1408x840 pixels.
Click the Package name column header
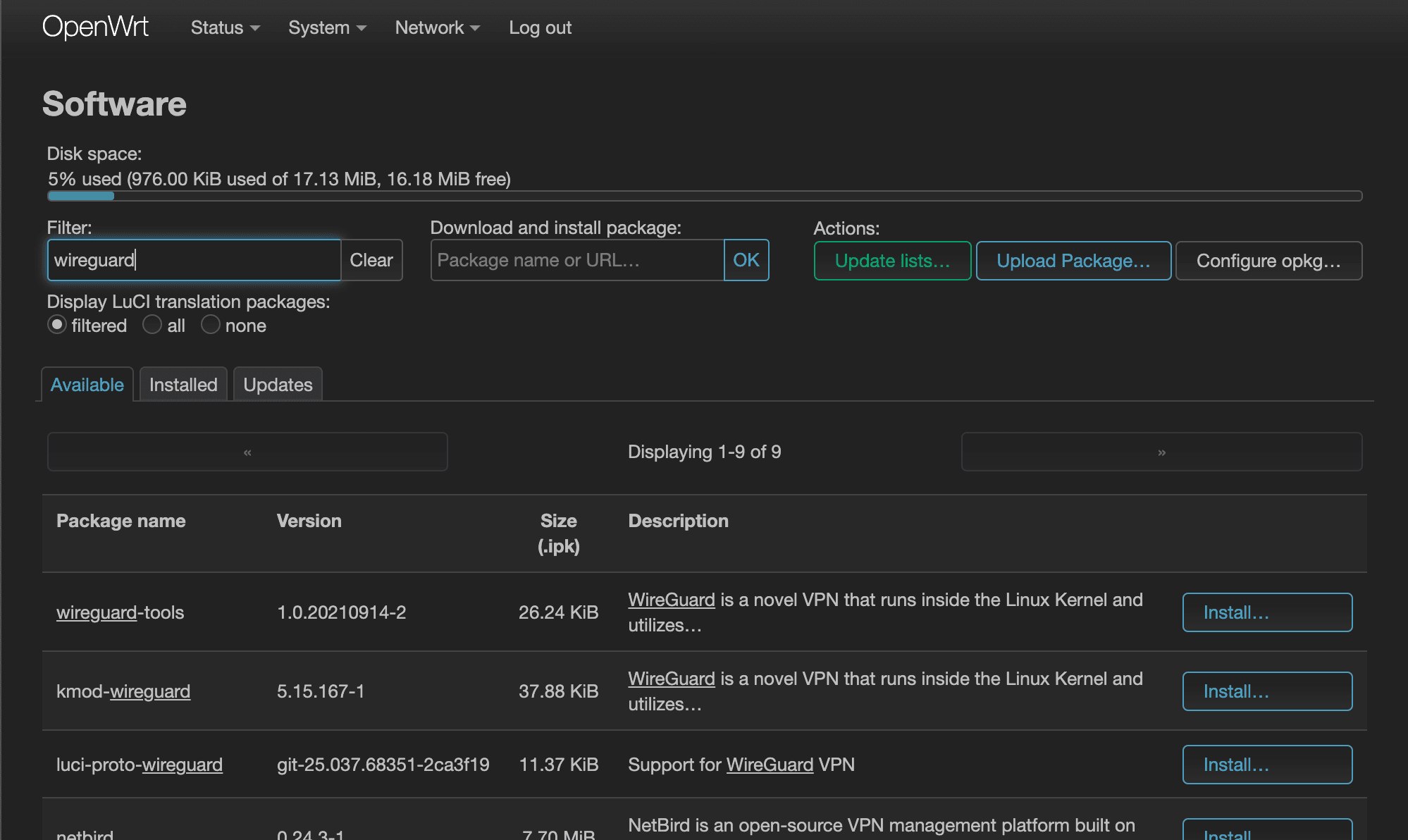(121, 521)
